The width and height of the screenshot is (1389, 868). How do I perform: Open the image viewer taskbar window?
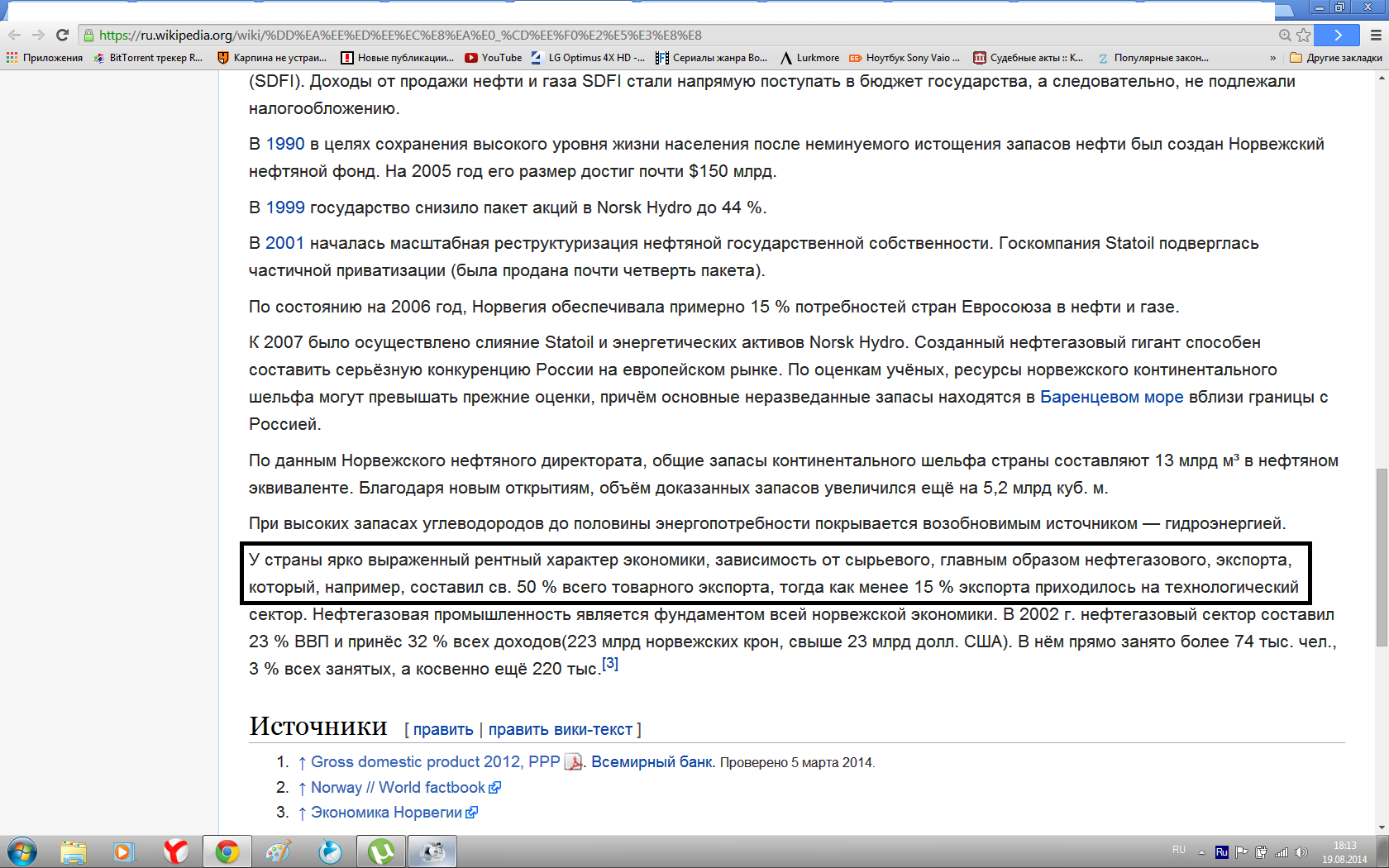(x=432, y=851)
